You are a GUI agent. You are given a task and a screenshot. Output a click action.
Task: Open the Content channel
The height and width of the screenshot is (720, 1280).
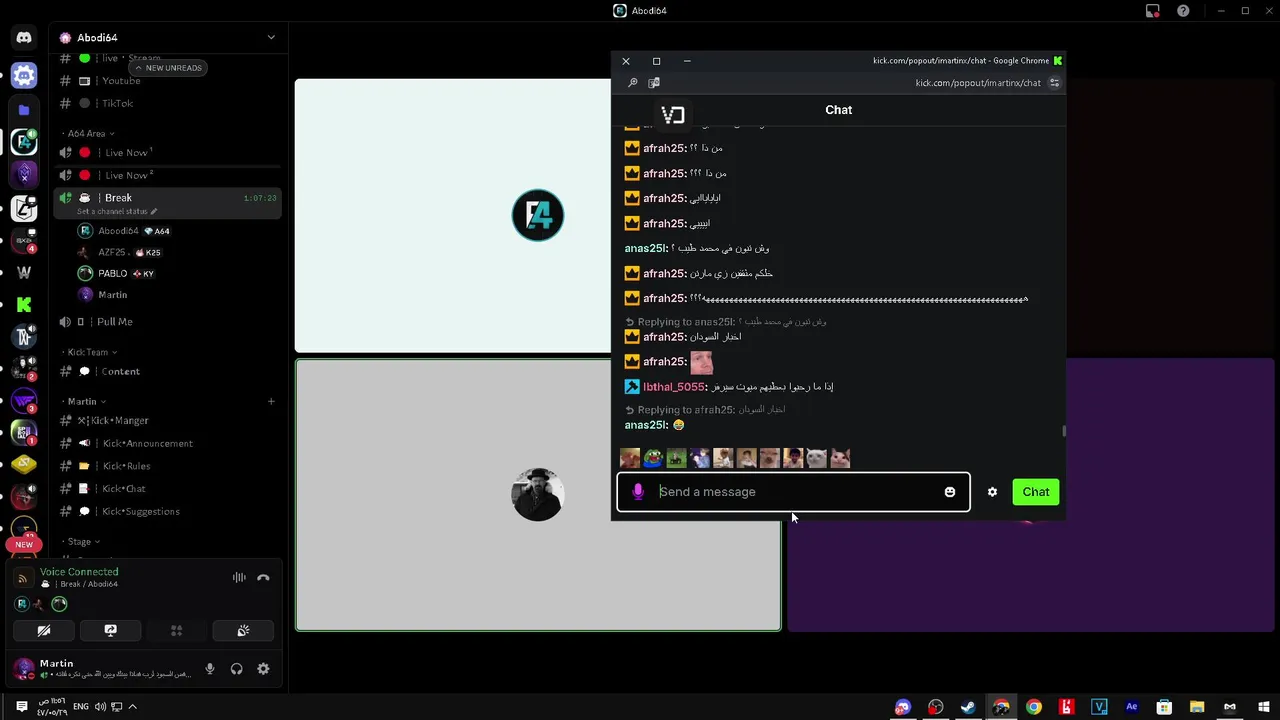pyautogui.click(x=167, y=371)
